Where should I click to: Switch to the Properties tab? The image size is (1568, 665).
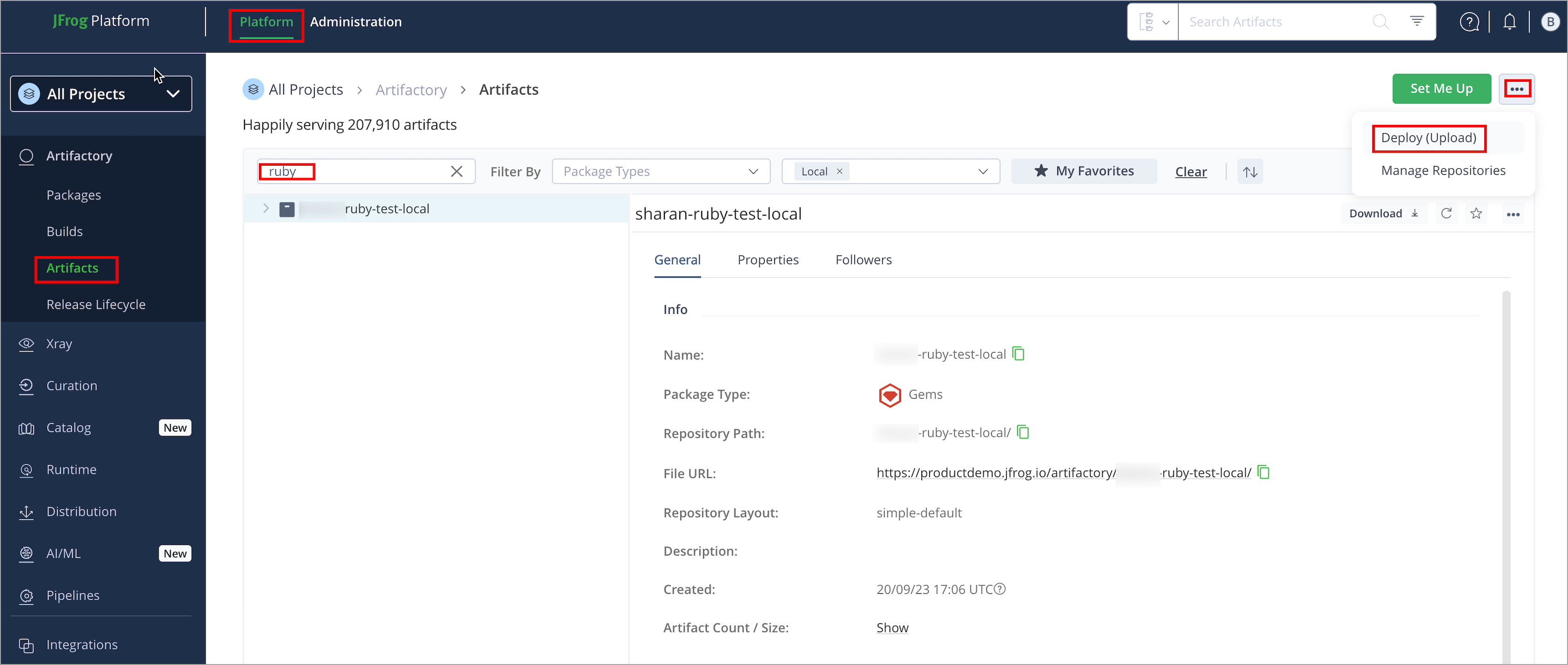768,259
